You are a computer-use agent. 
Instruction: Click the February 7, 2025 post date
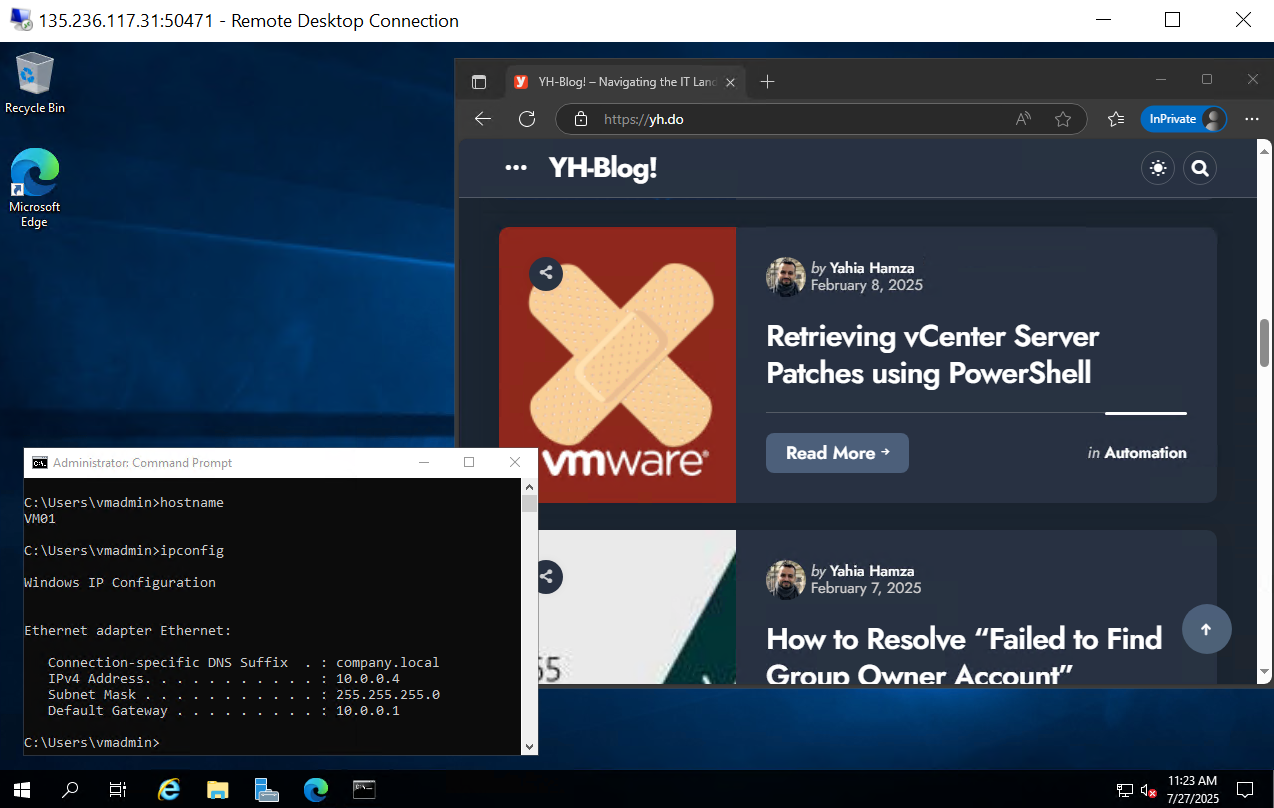point(866,588)
